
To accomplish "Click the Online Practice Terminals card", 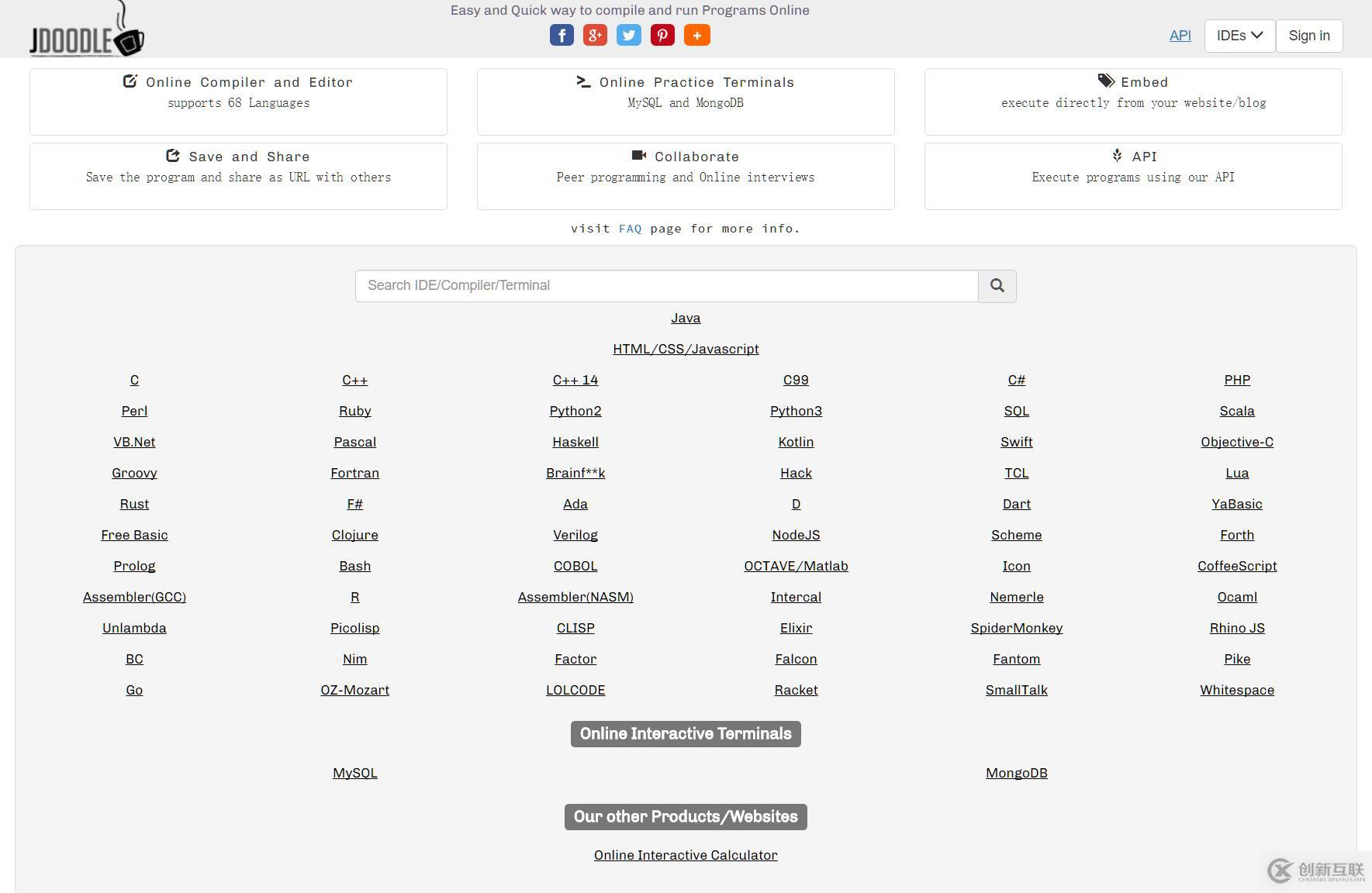I will point(686,102).
